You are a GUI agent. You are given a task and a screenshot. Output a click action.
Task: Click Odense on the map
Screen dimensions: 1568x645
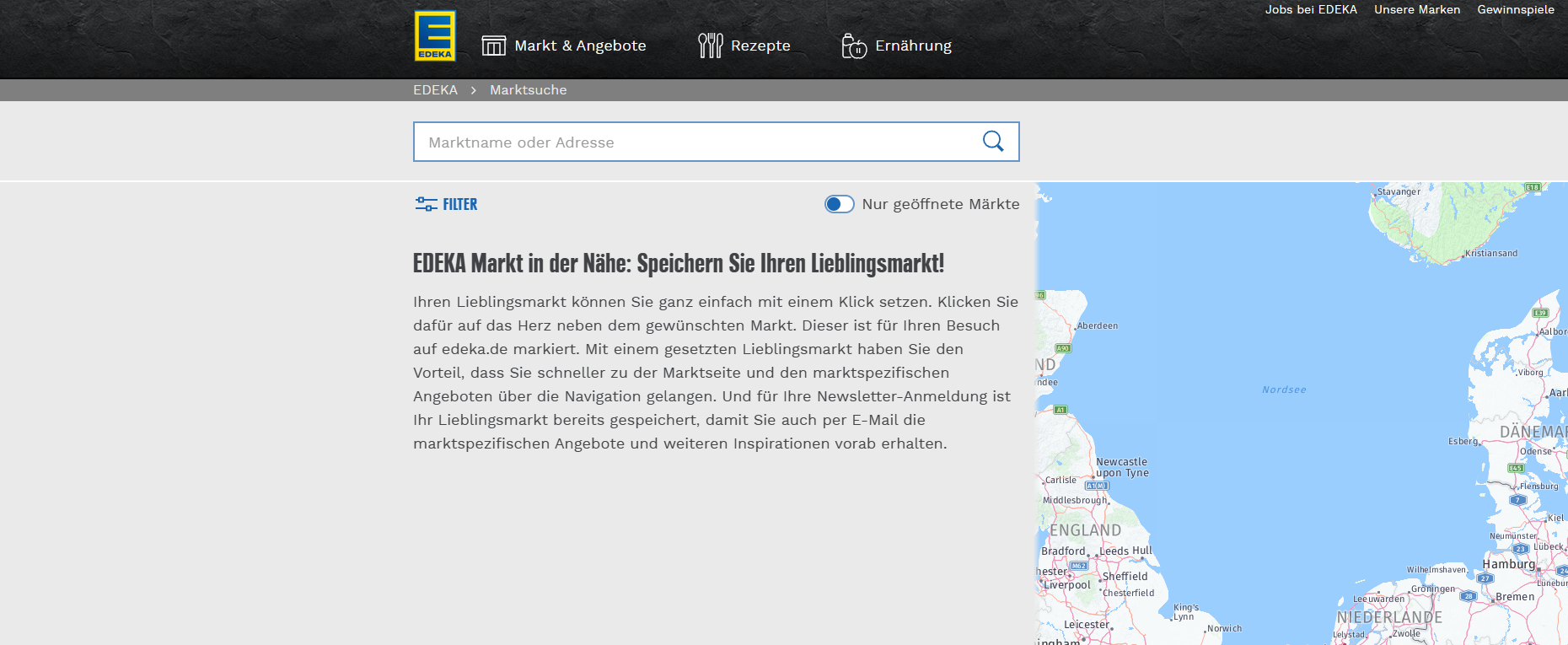point(1536,451)
